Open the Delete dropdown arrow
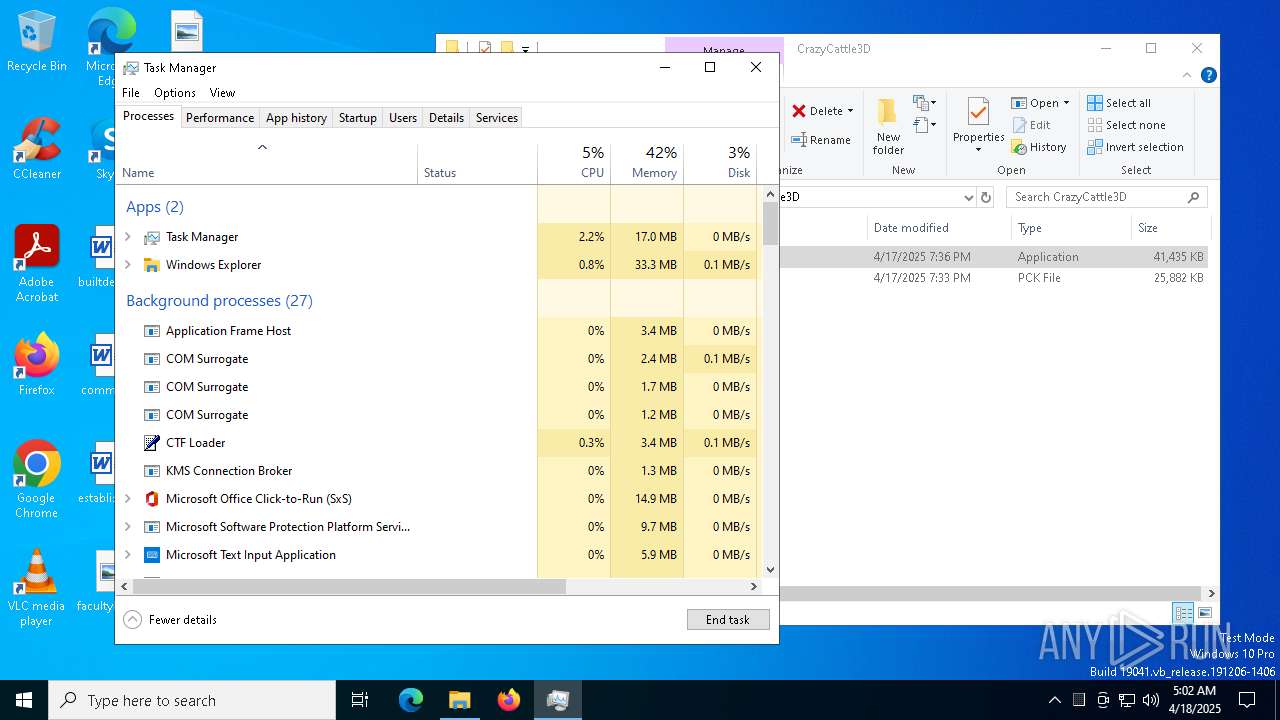This screenshot has height=720, width=1280. pos(850,111)
